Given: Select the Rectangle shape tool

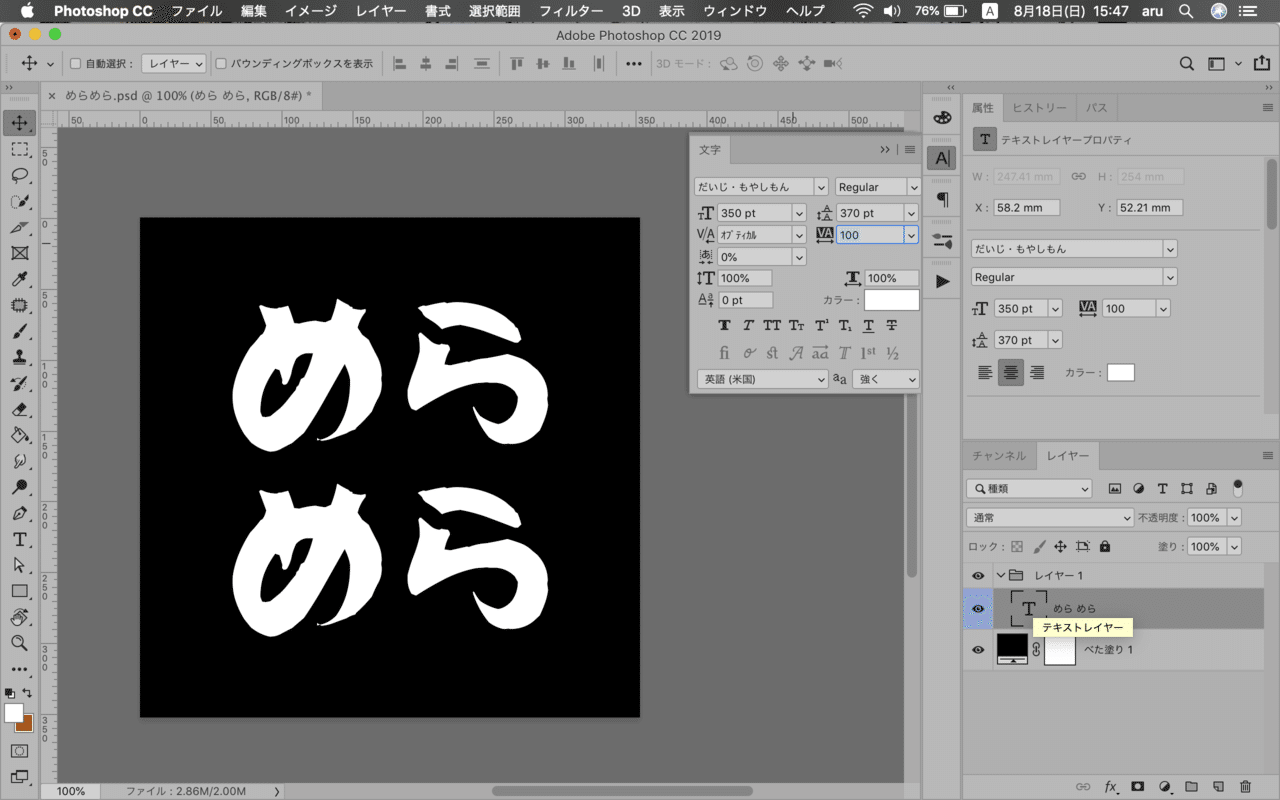Looking at the screenshot, I should [x=19, y=591].
